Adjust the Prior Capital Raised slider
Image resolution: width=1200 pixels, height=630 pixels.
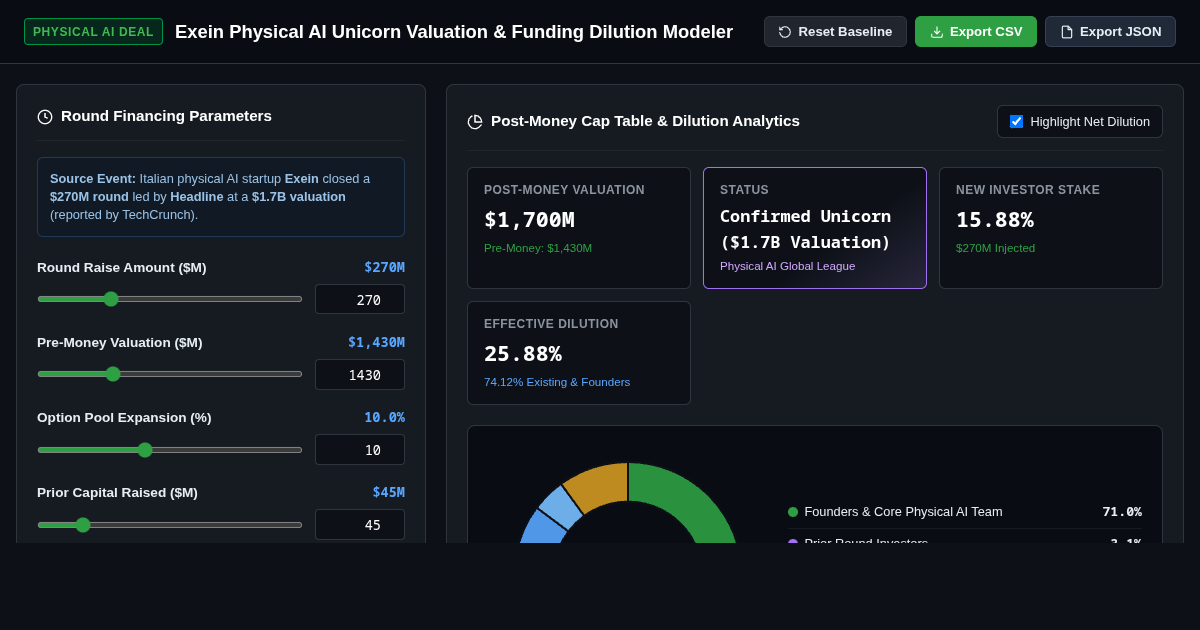click(170, 525)
